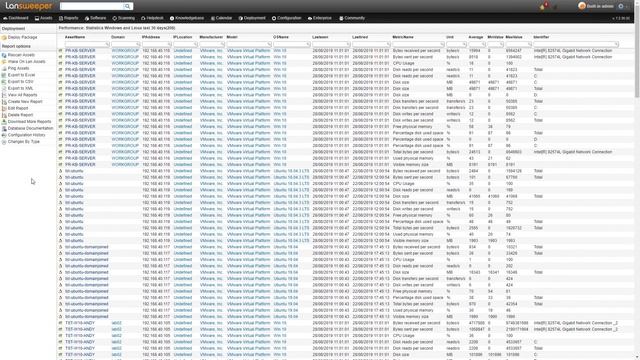Image resolution: width=640 pixels, height=360 pixels.
Task: Open the MetricName filter dropdown icon
Action: (442, 44)
